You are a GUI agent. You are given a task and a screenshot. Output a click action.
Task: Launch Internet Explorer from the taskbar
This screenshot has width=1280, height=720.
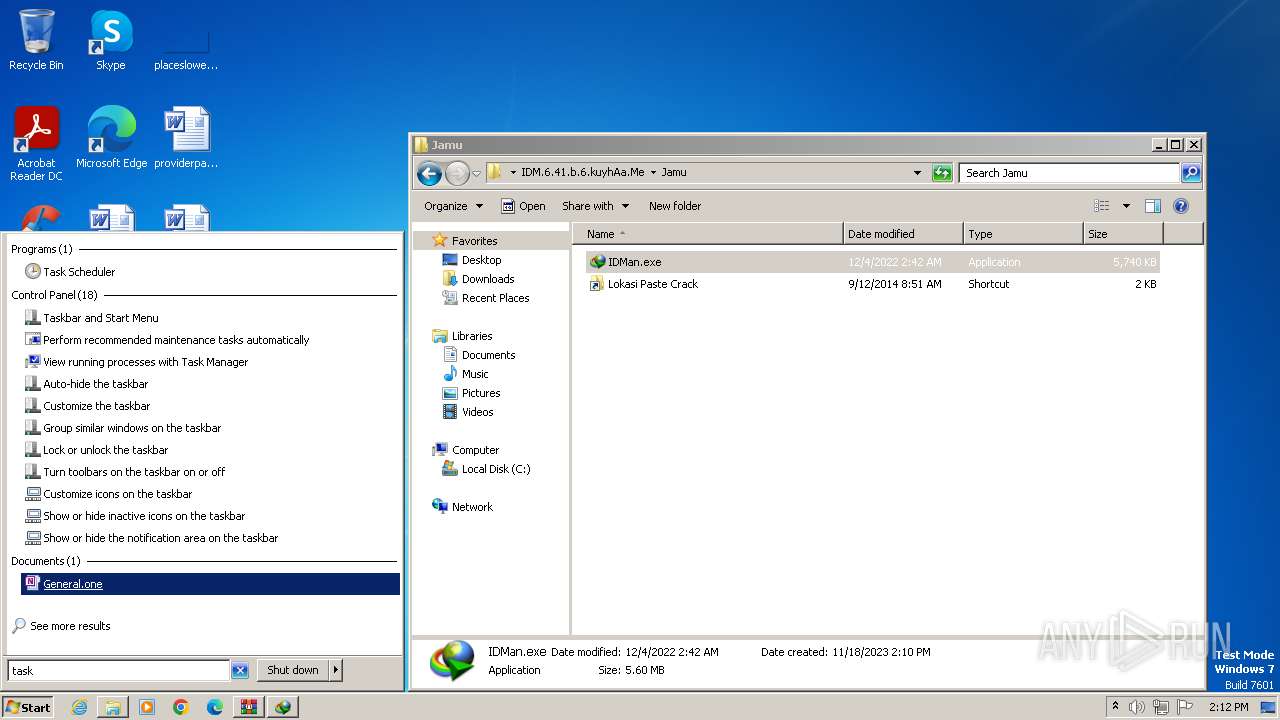(79, 707)
